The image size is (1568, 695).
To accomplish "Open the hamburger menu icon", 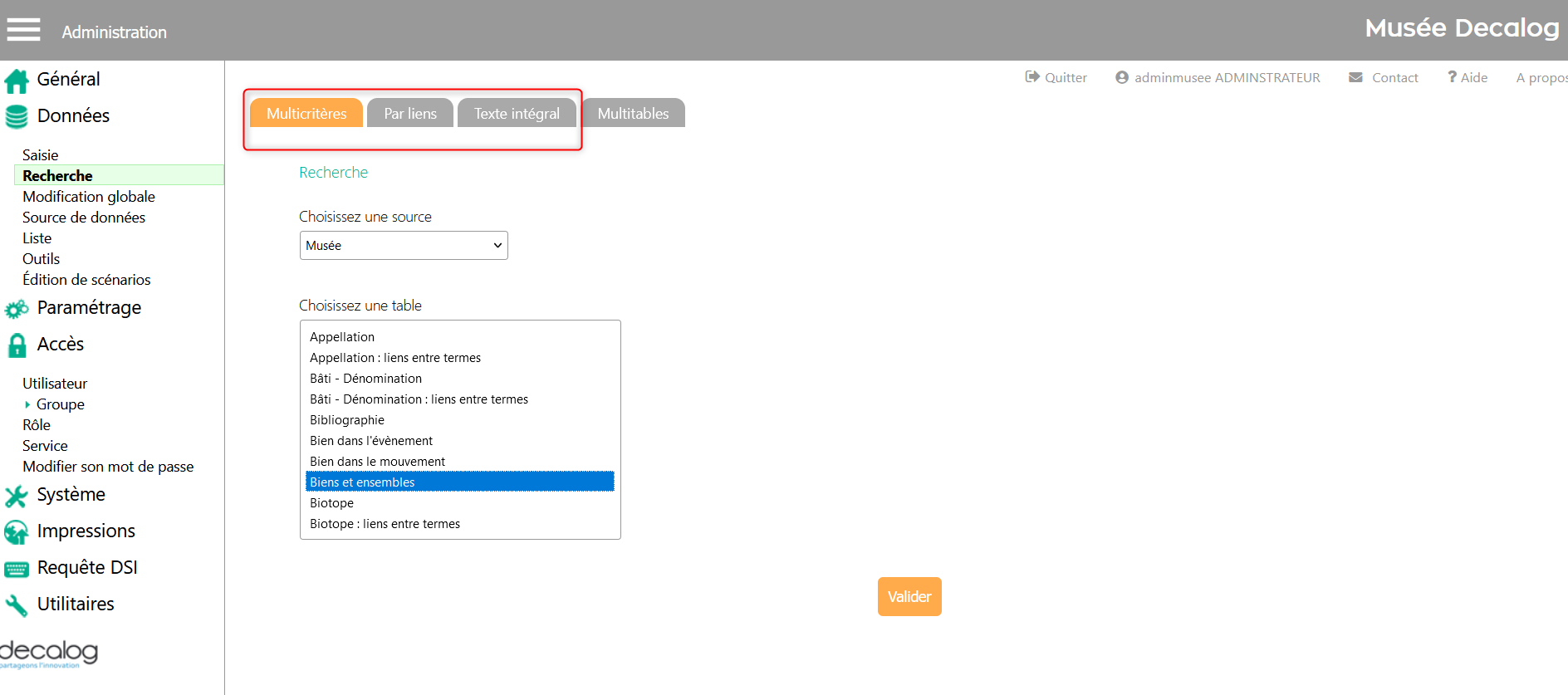I will (23, 30).
